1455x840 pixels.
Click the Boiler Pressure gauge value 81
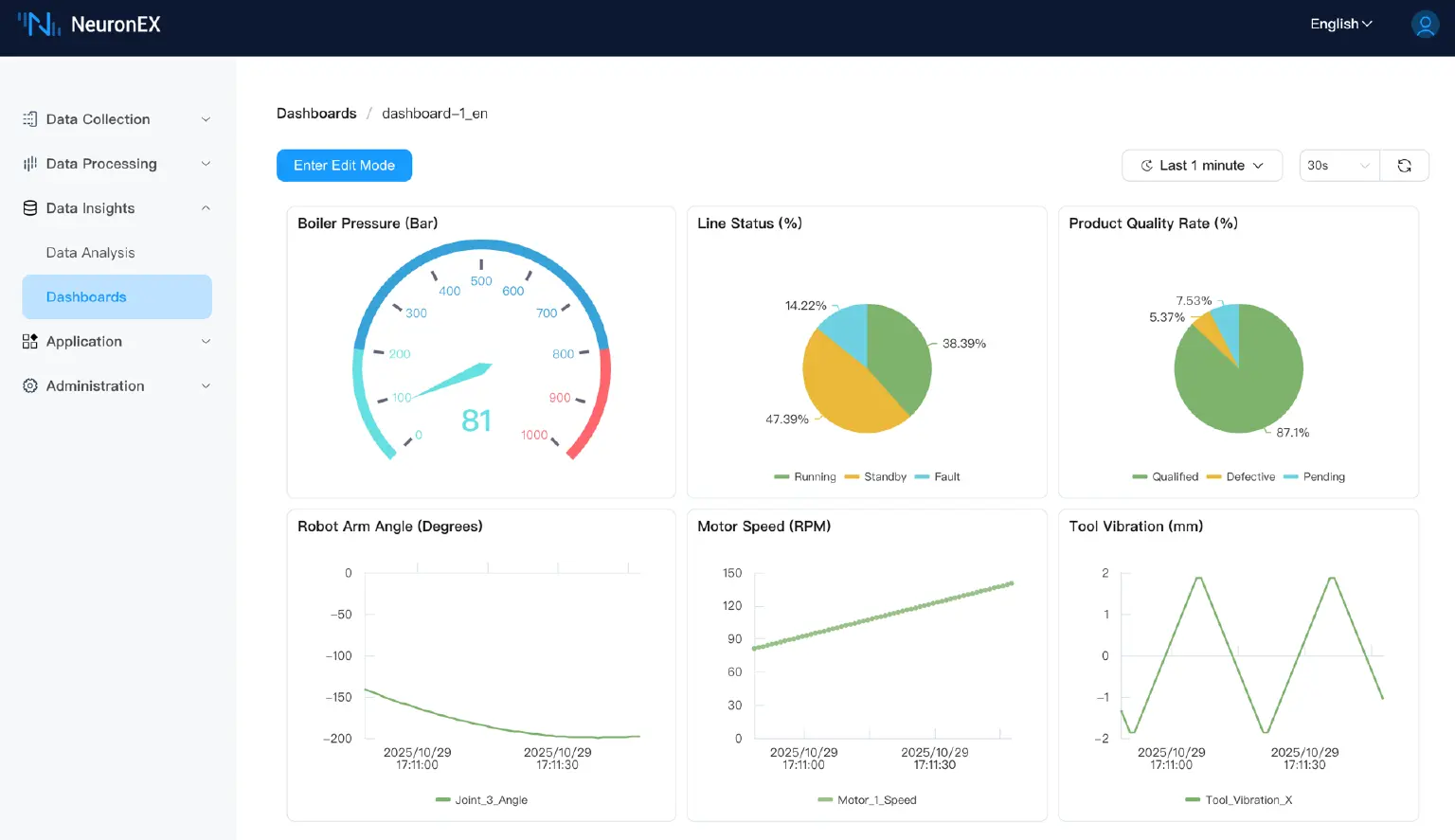476,420
